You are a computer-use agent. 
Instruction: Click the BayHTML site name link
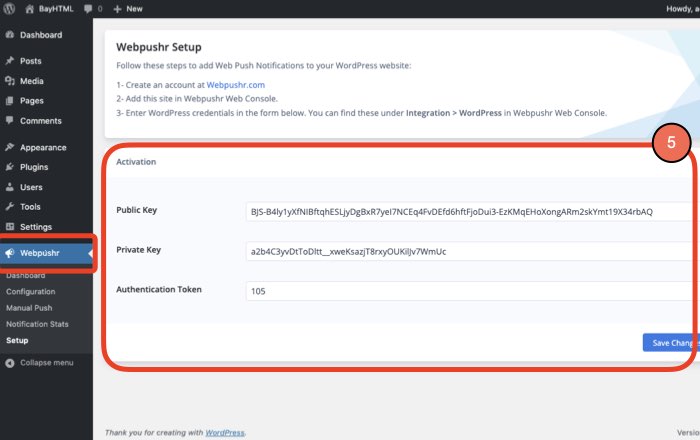pos(56,9)
